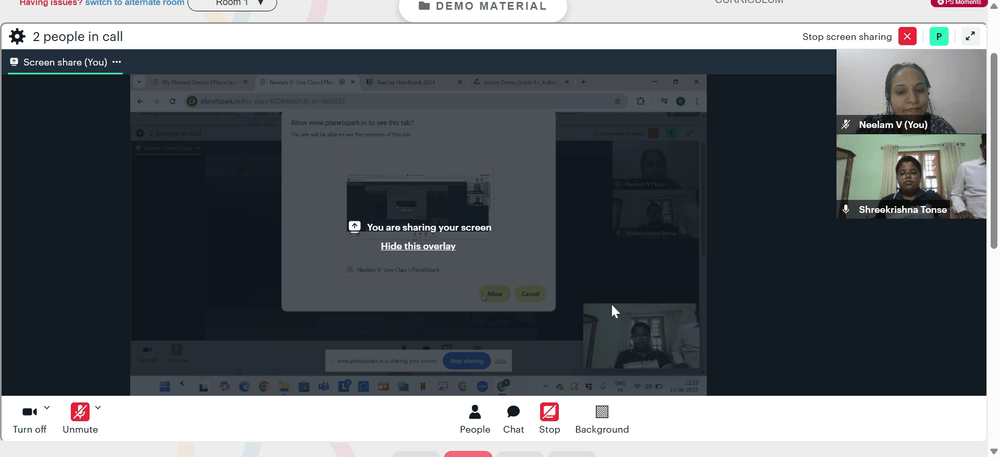This screenshot has width=1000, height=457.
Task: Click Allow in the shared-screen permission dialog
Action: 495,294
